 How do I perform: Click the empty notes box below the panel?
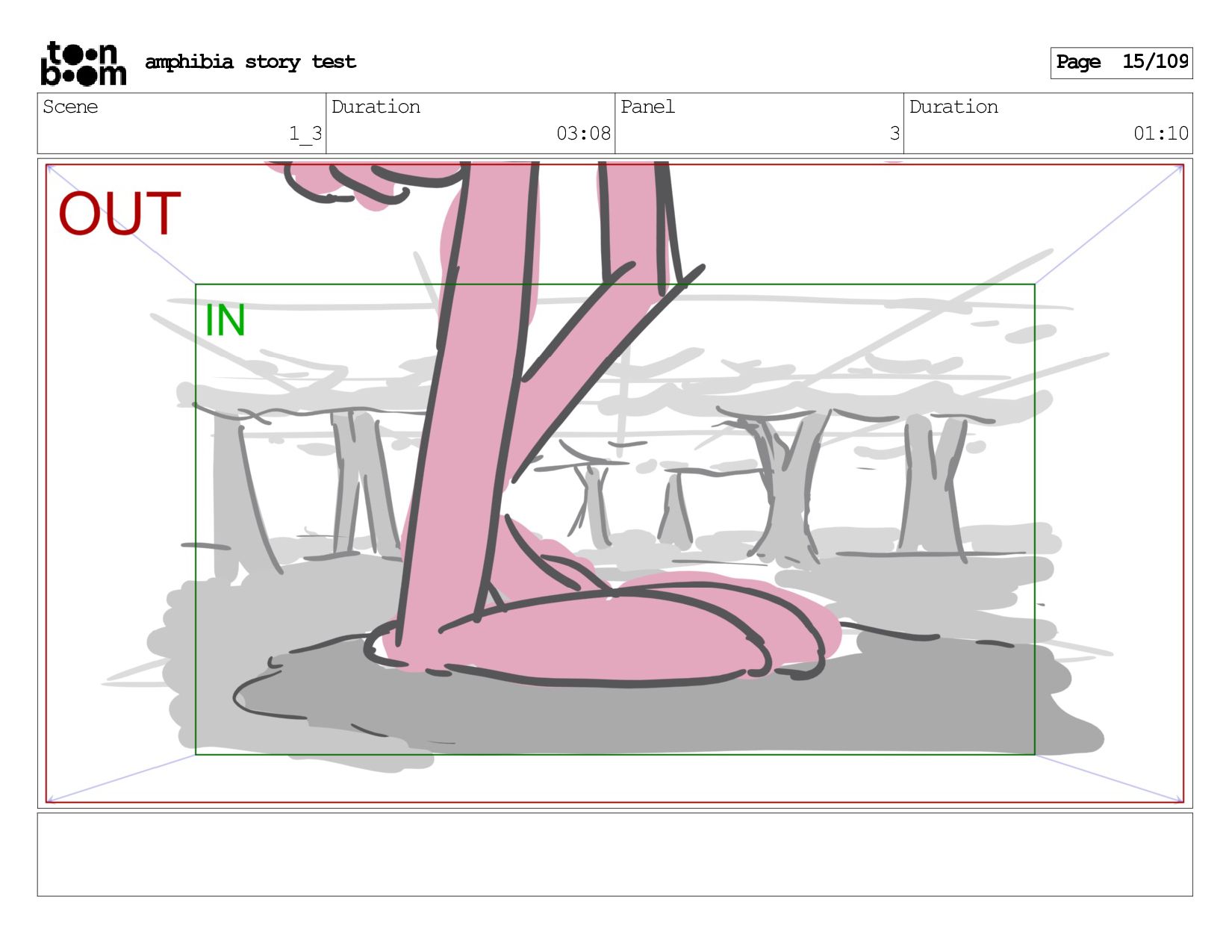click(615, 854)
